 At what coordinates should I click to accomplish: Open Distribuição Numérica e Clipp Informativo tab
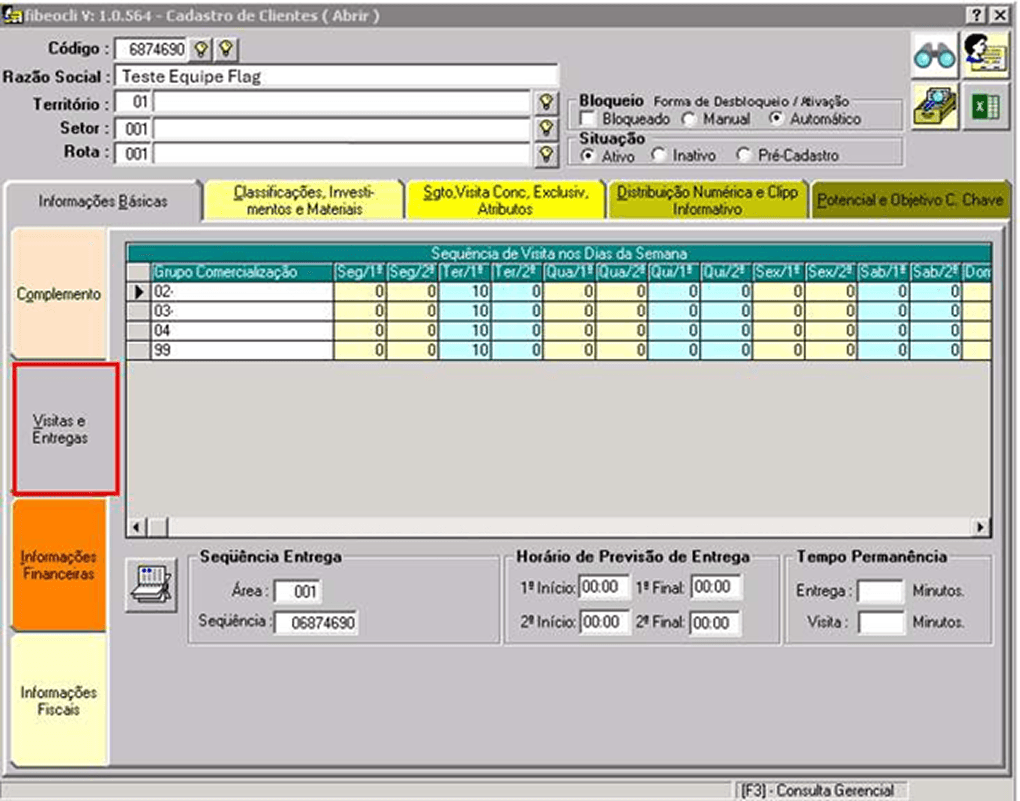pyautogui.click(x=707, y=200)
